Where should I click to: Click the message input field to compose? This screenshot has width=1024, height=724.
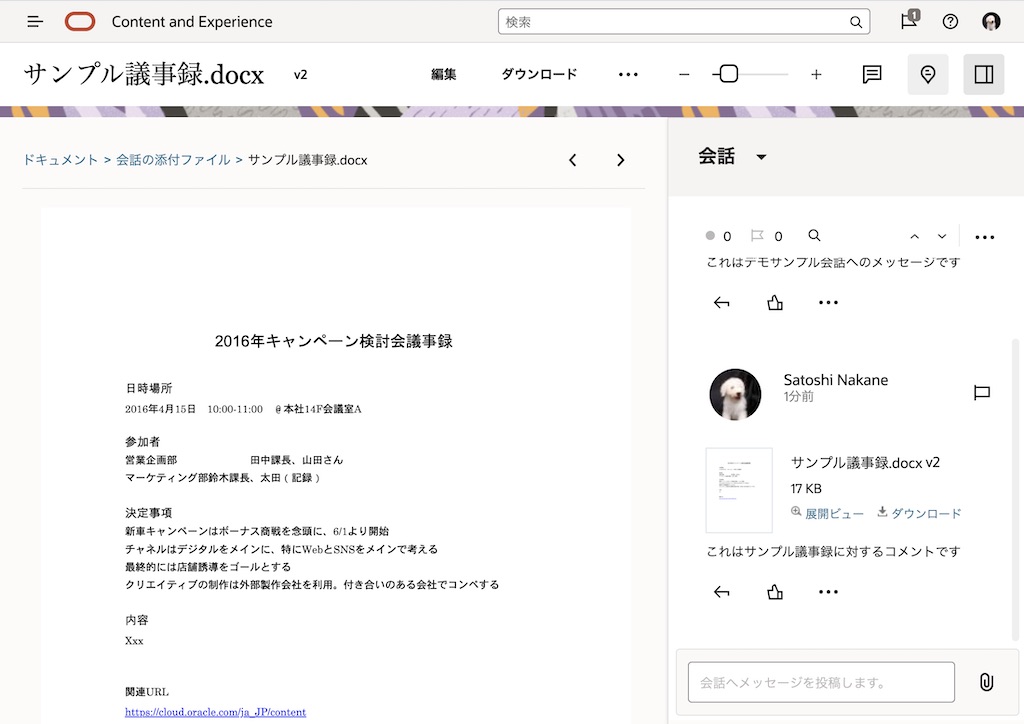point(820,681)
